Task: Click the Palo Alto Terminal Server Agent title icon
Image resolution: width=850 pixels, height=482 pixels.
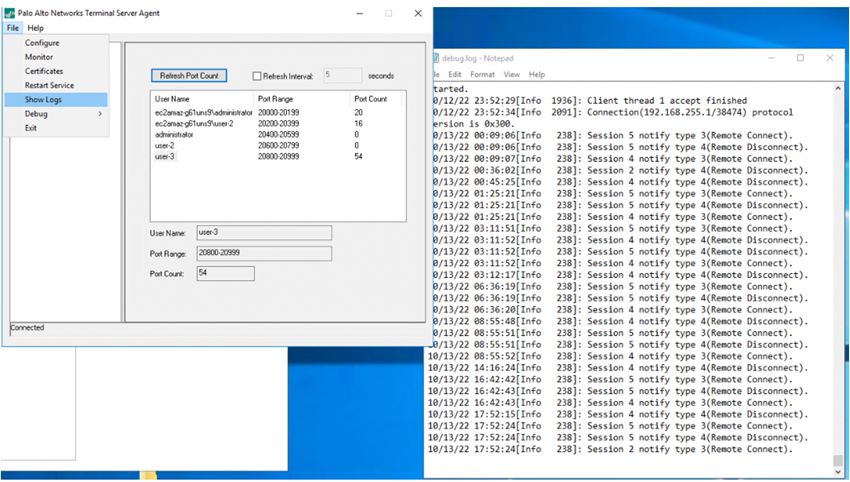Action: pos(10,13)
